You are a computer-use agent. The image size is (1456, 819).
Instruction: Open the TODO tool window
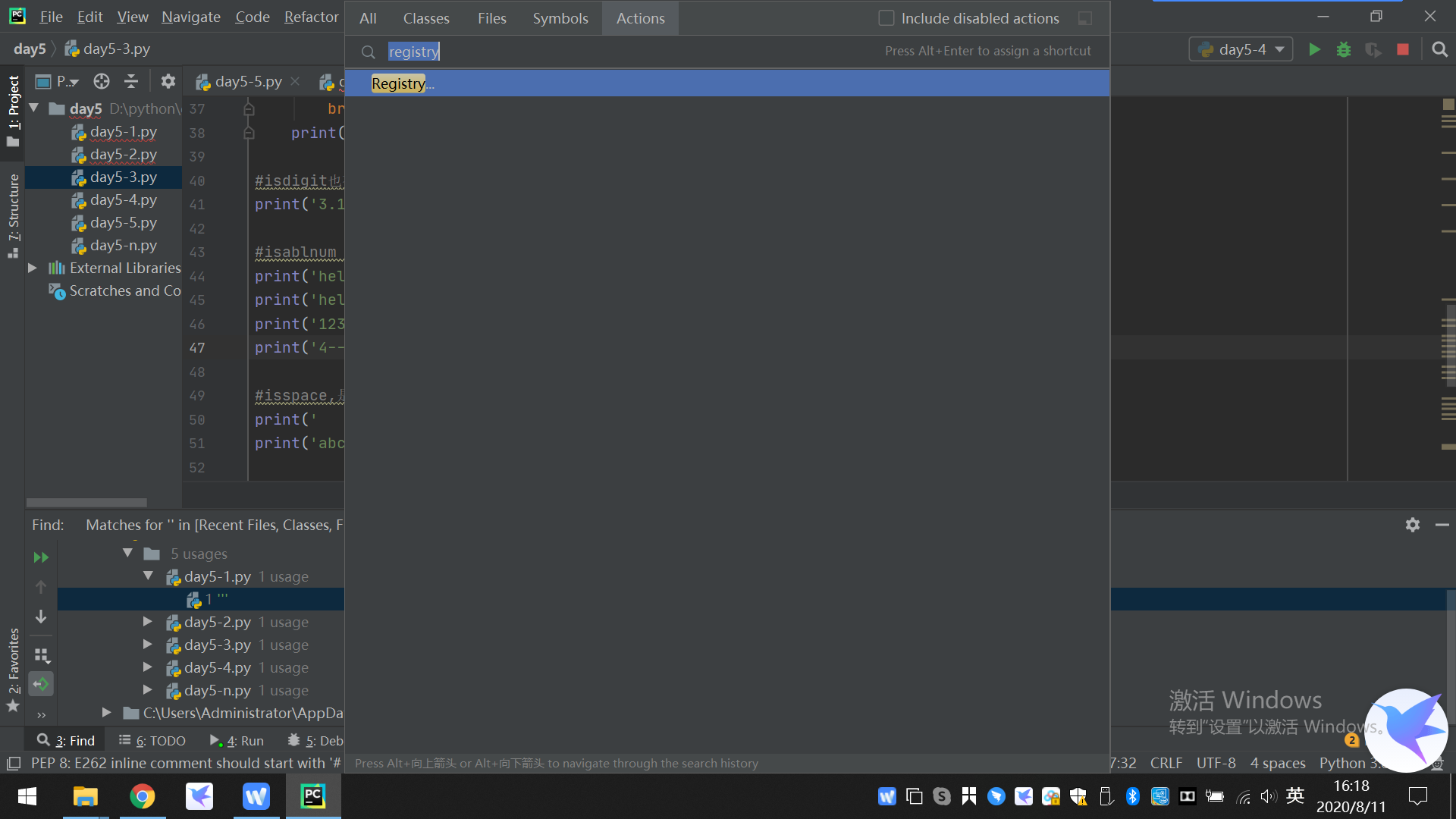[x=159, y=740]
